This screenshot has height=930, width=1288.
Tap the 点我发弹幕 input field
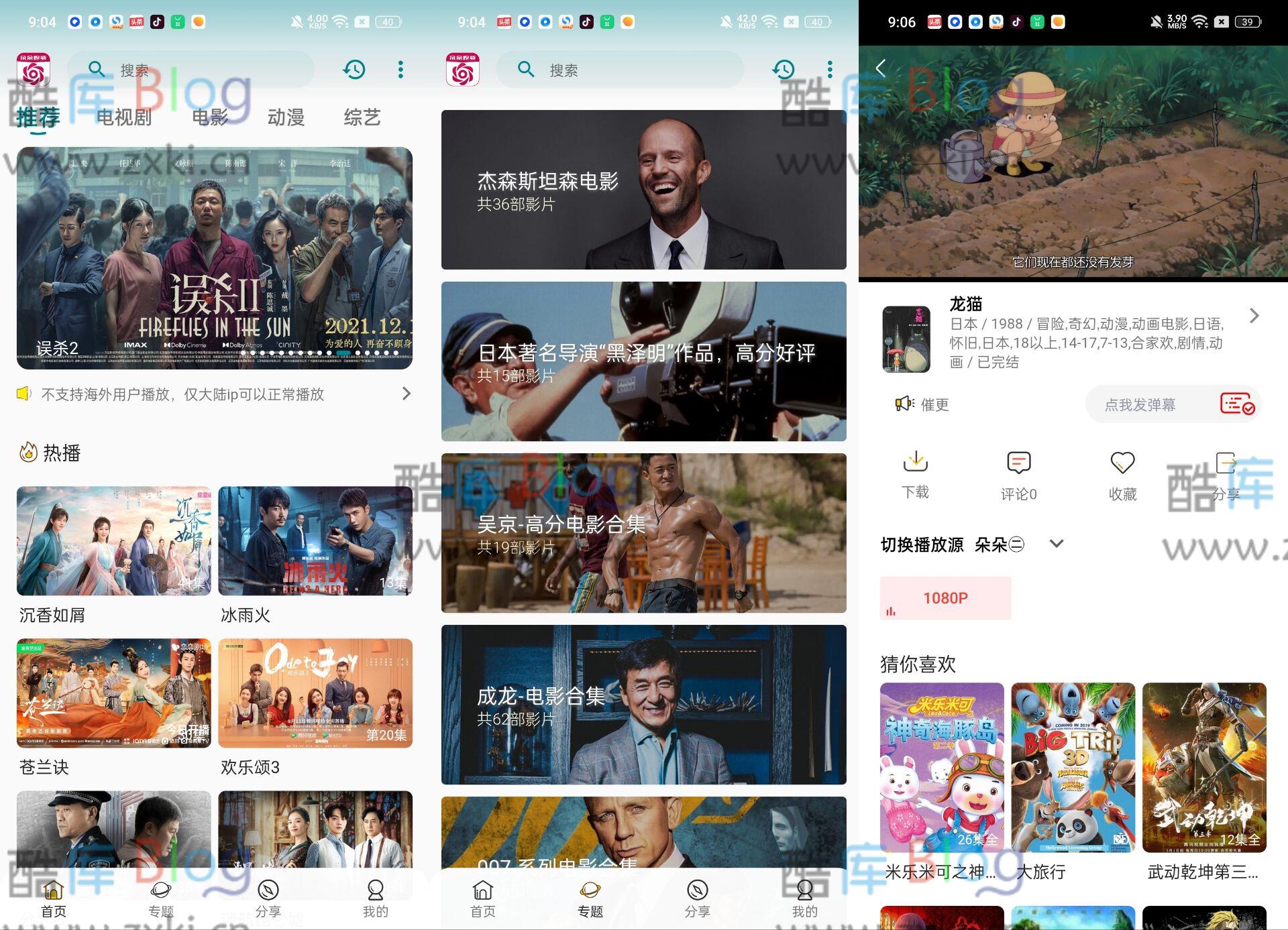(x=1139, y=404)
